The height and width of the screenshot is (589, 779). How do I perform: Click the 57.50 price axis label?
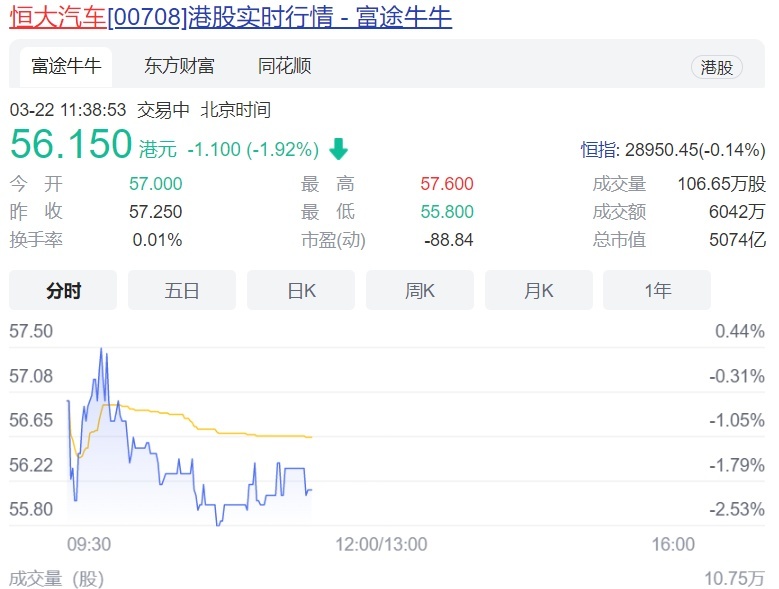point(31,331)
